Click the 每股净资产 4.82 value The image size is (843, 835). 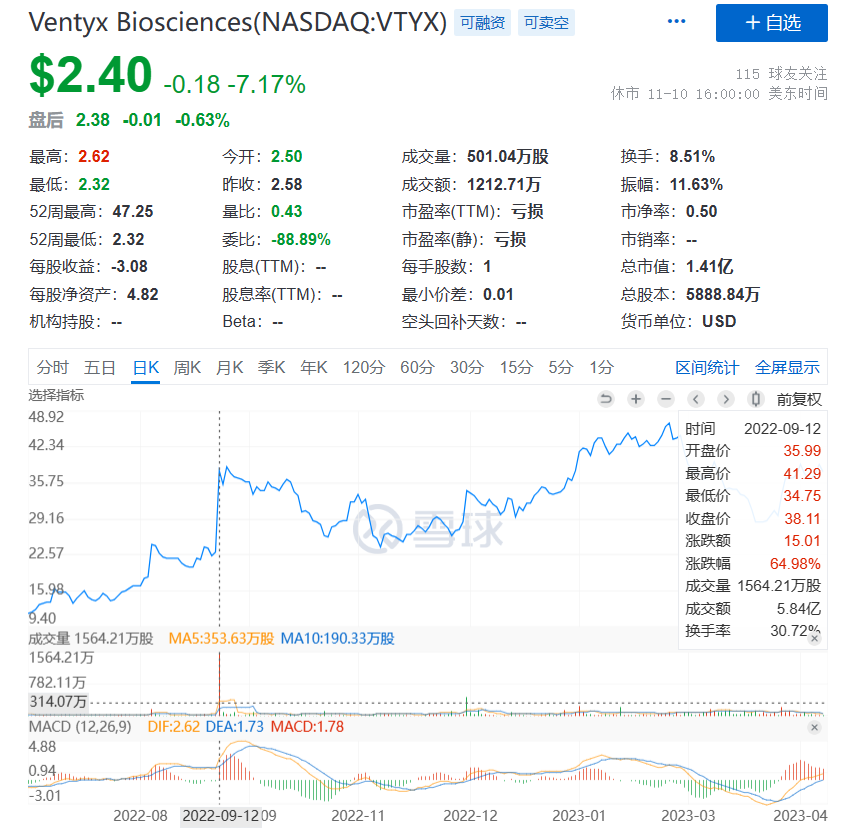(142, 295)
